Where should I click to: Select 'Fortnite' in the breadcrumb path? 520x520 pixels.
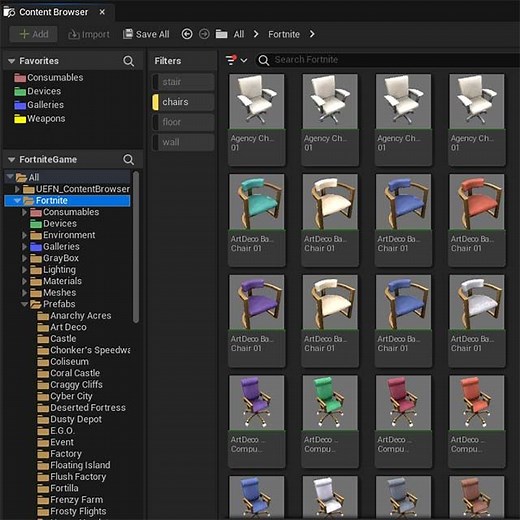(x=284, y=34)
